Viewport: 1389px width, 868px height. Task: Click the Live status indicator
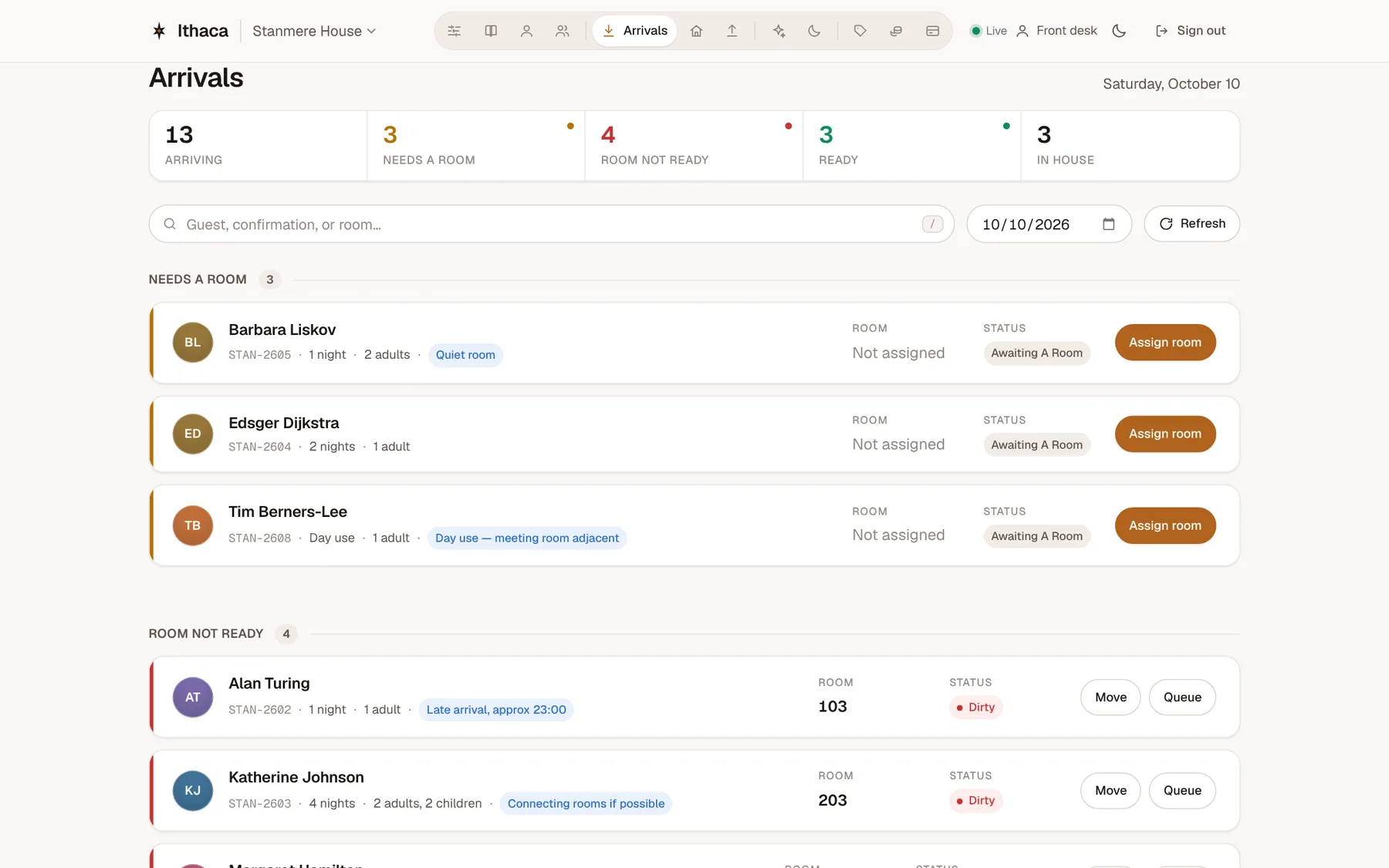click(989, 31)
